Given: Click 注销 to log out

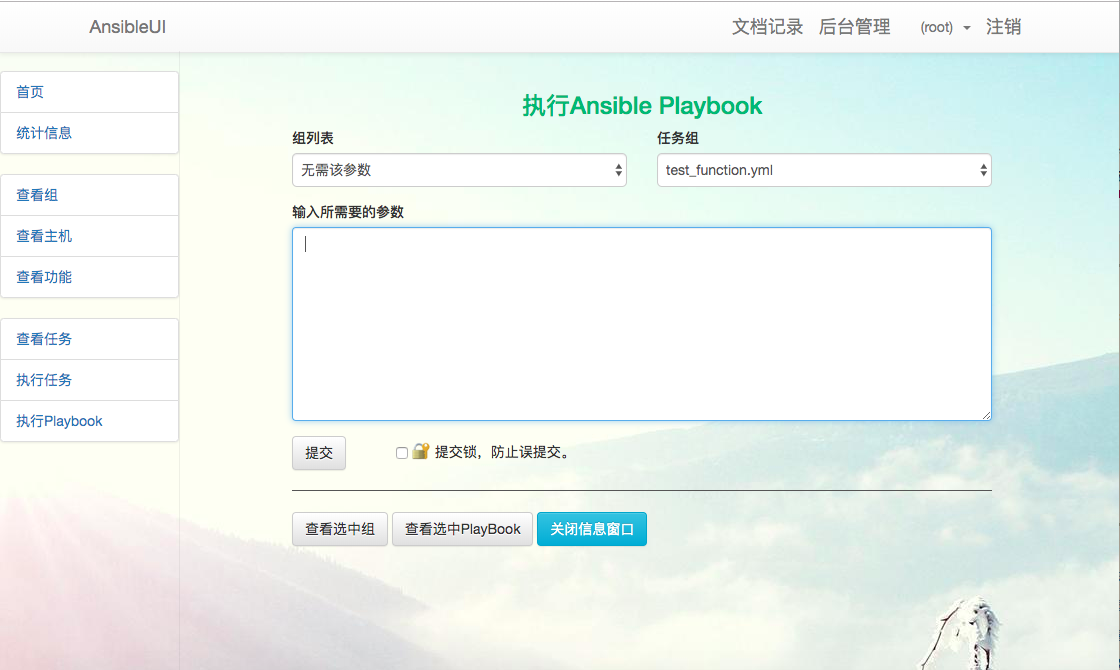Looking at the screenshot, I should click(x=1003, y=27).
